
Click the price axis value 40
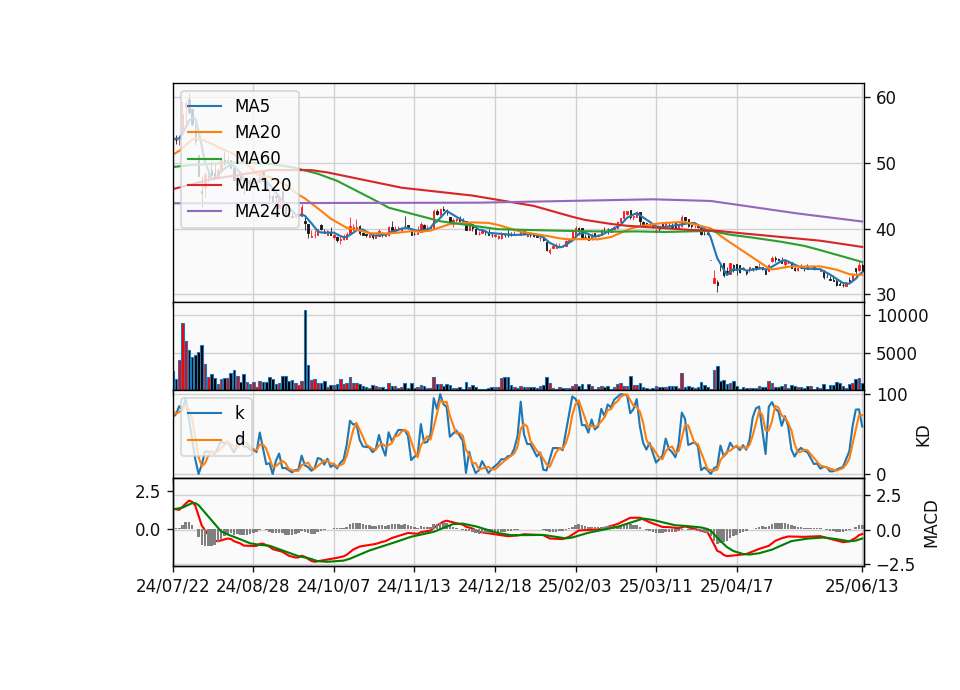(885, 230)
